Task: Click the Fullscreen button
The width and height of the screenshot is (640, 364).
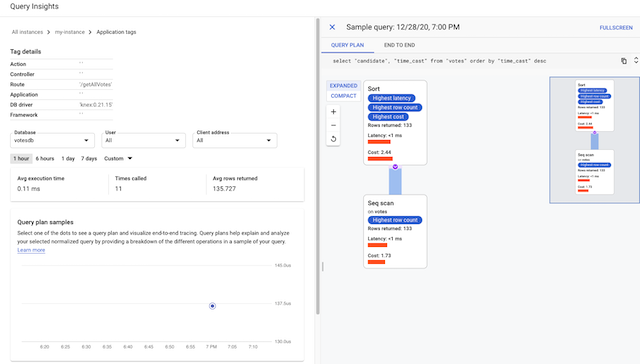Action: (616, 28)
